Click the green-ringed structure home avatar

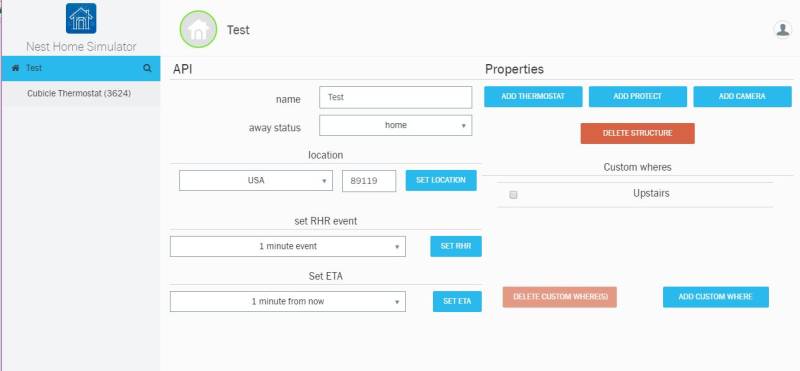tap(198, 30)
